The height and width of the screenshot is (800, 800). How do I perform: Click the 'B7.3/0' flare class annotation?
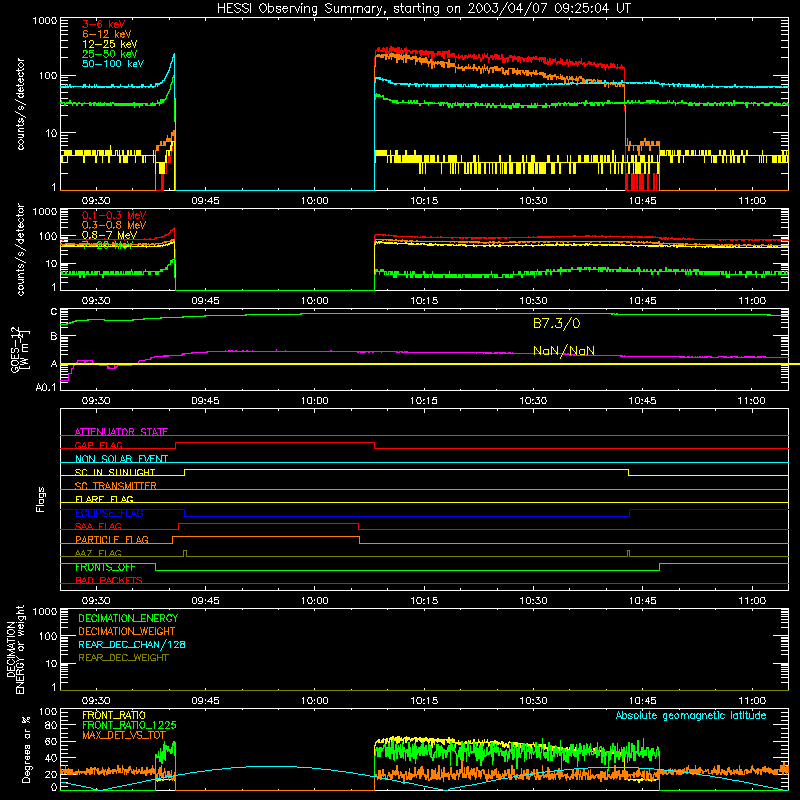point(557,323)
